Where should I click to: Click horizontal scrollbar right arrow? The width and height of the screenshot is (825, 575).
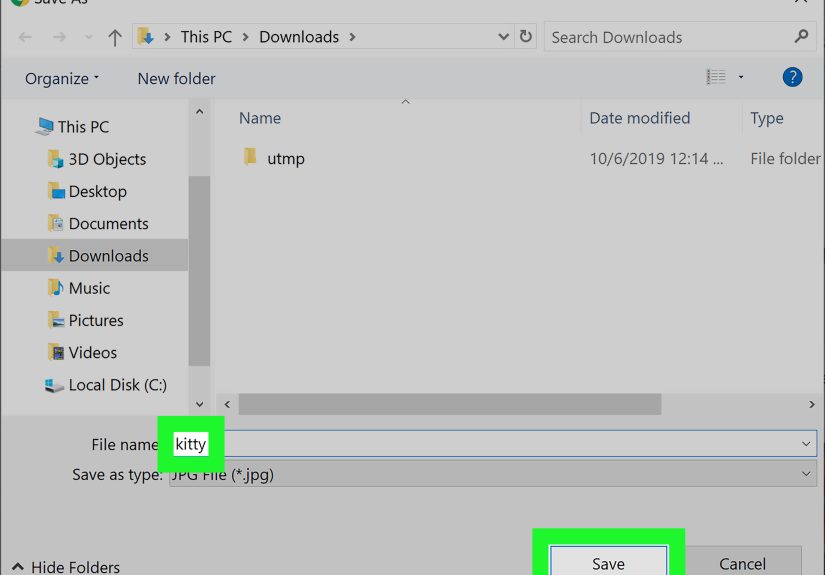tap(812, 404)
